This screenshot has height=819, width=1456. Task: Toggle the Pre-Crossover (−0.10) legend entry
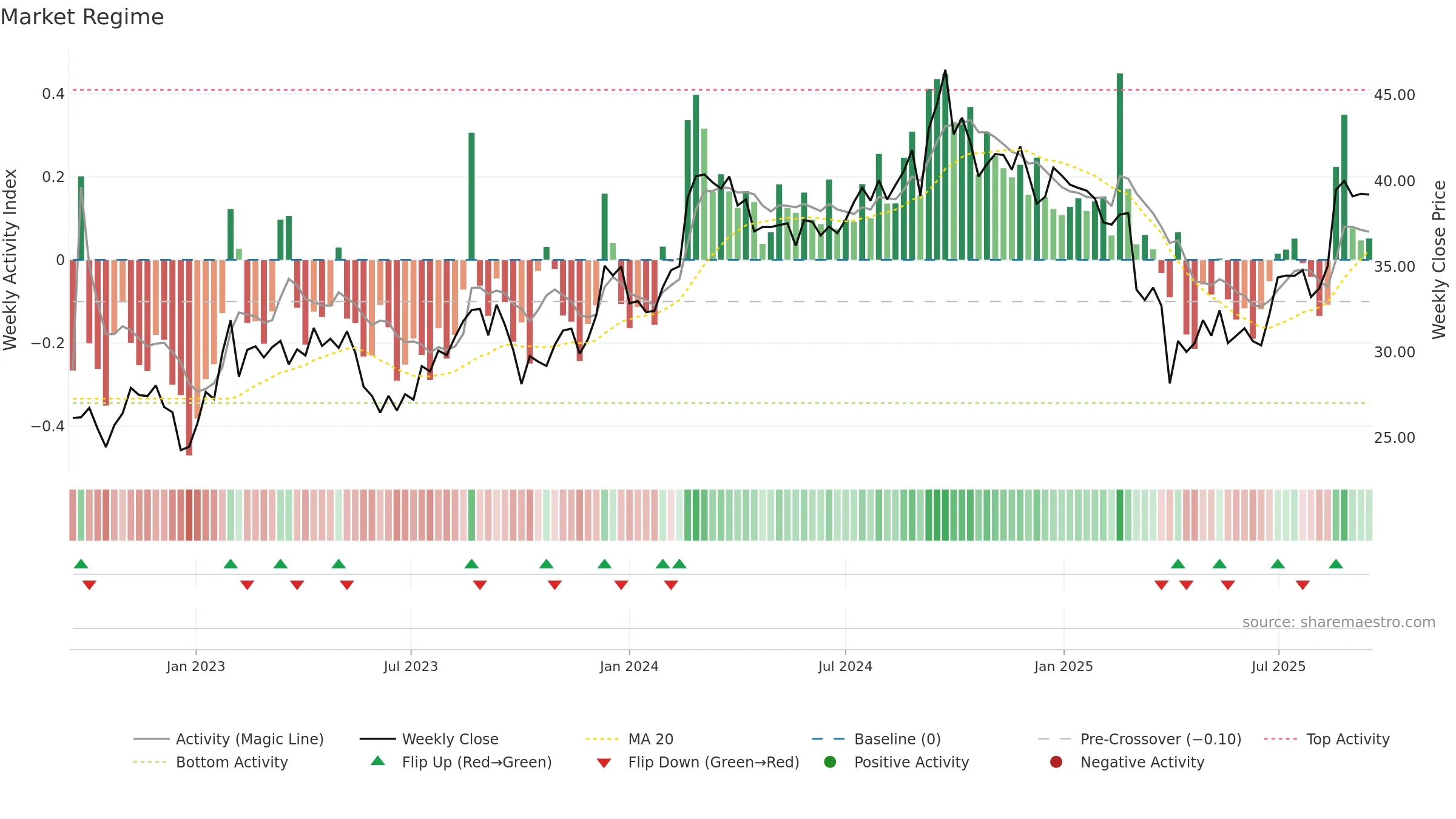tap(1139, 739)
